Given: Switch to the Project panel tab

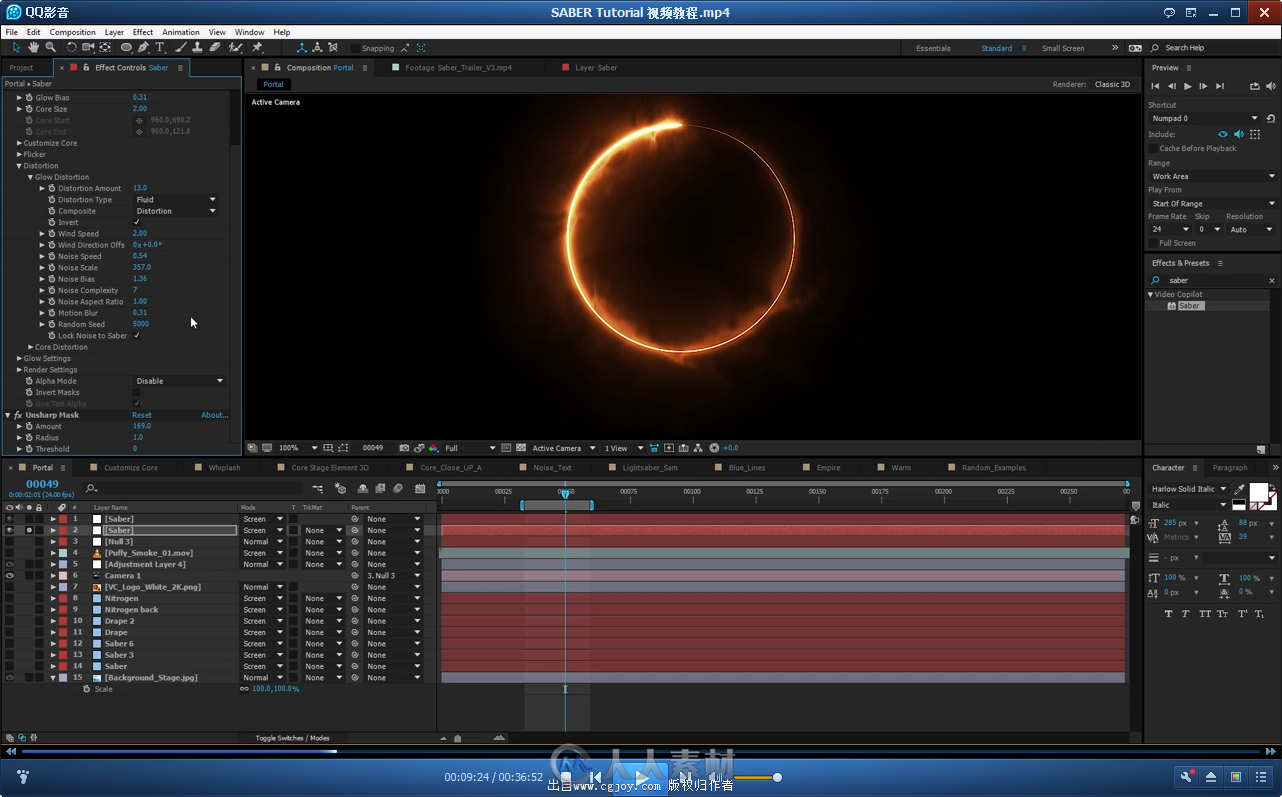Looking at the screenshot, I should pyautogui.click(x=21, y=68).
